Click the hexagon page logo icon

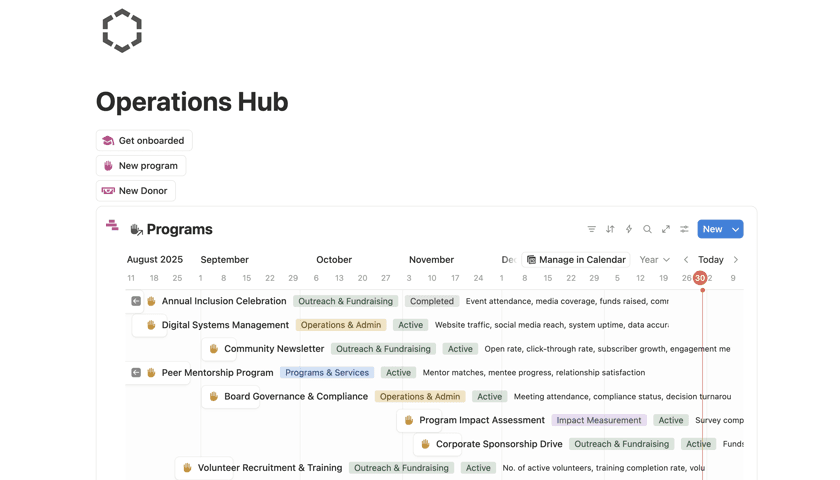click(x=122, y=31)
